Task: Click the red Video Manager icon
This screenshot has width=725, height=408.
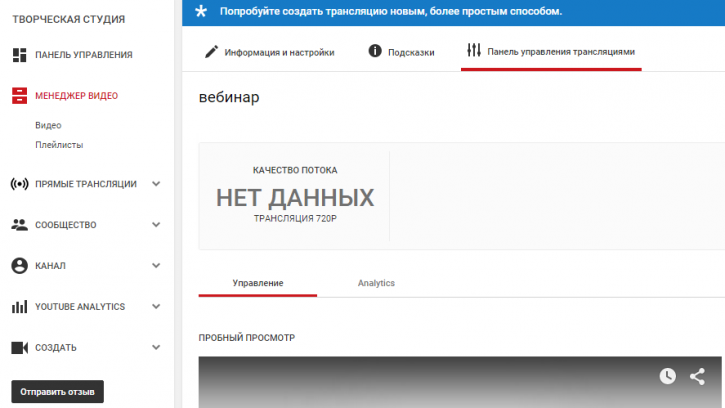Action: click(x=19, y=96)
